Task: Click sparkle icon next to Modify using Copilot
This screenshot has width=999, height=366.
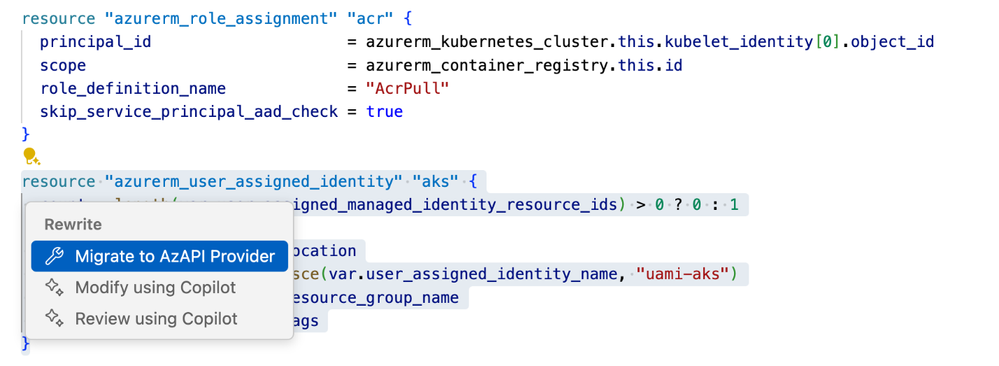Action: (x=55, y=288)
